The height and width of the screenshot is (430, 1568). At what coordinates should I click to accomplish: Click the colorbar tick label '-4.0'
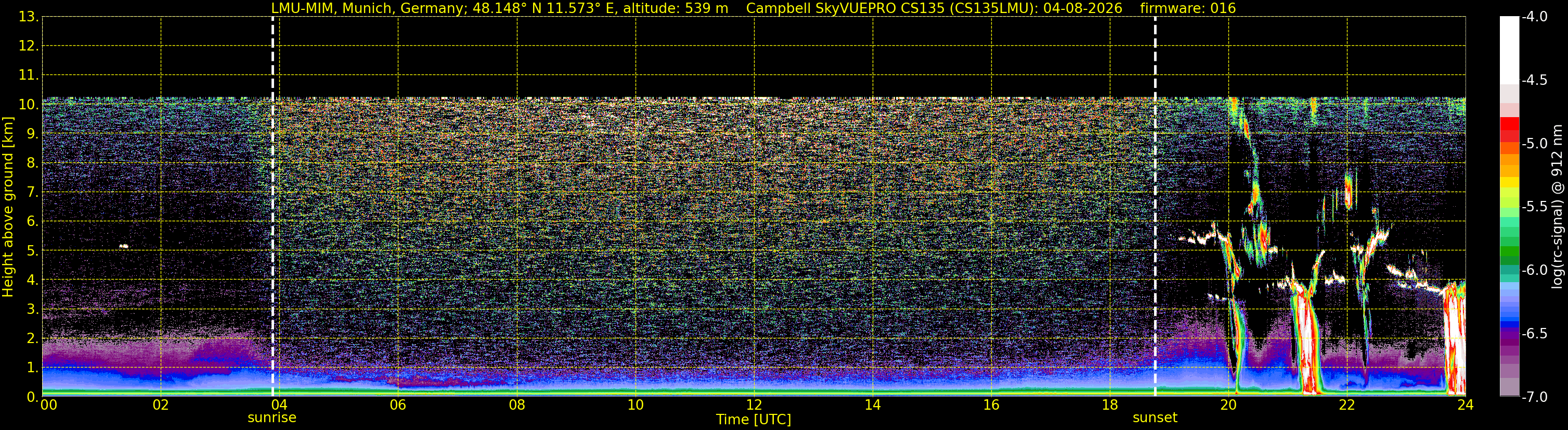click(x=1535, y=17)
